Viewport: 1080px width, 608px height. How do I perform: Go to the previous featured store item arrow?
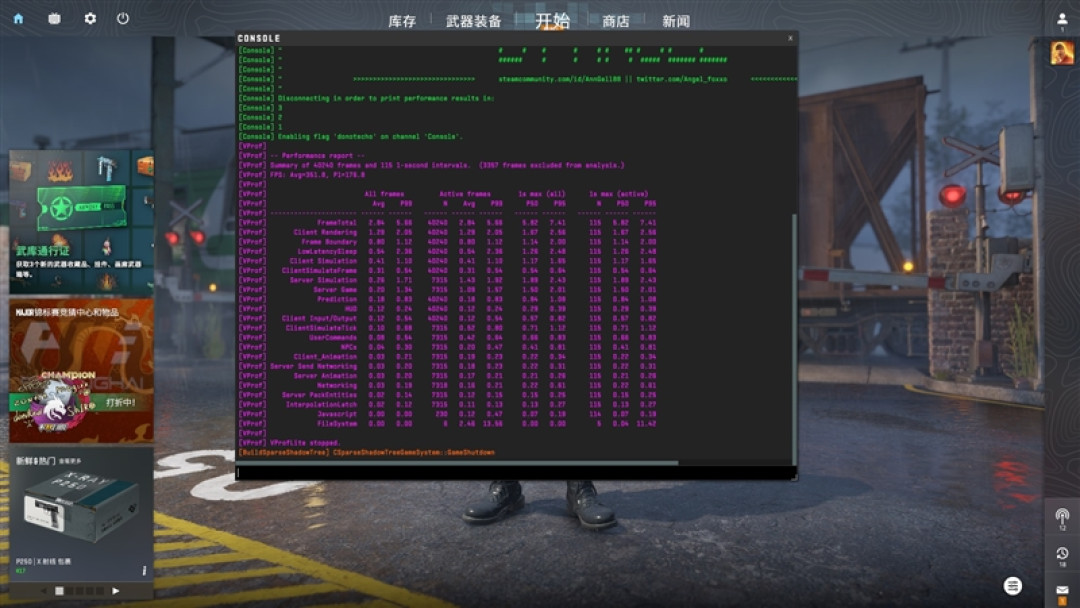pos(43,591)
